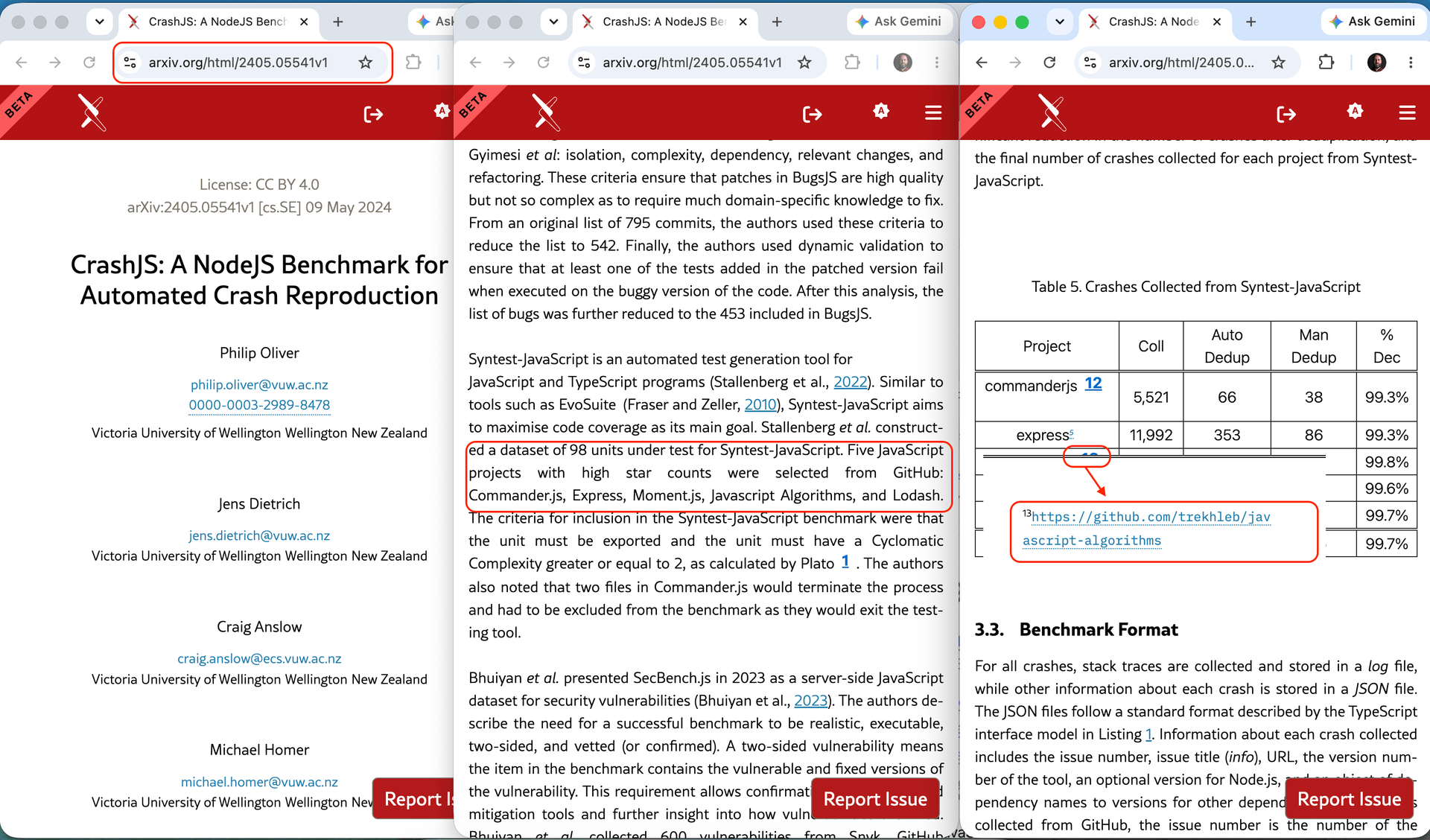The width and height of the screenshot is (1430, 840).
Task: Go forward in the middle window
Action: 509,63
